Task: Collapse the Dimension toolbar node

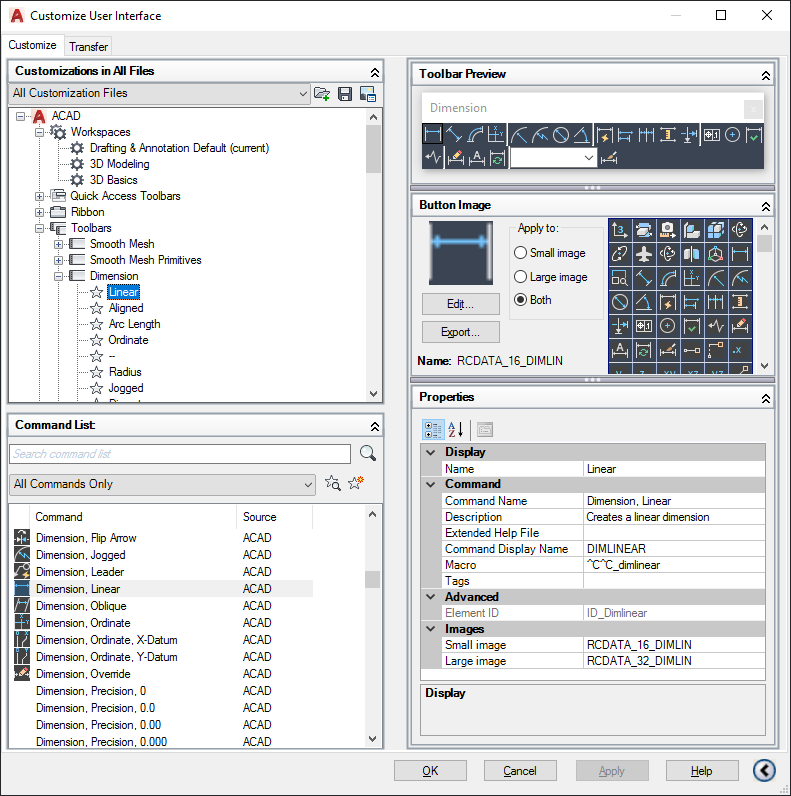Action: [58, 277]
